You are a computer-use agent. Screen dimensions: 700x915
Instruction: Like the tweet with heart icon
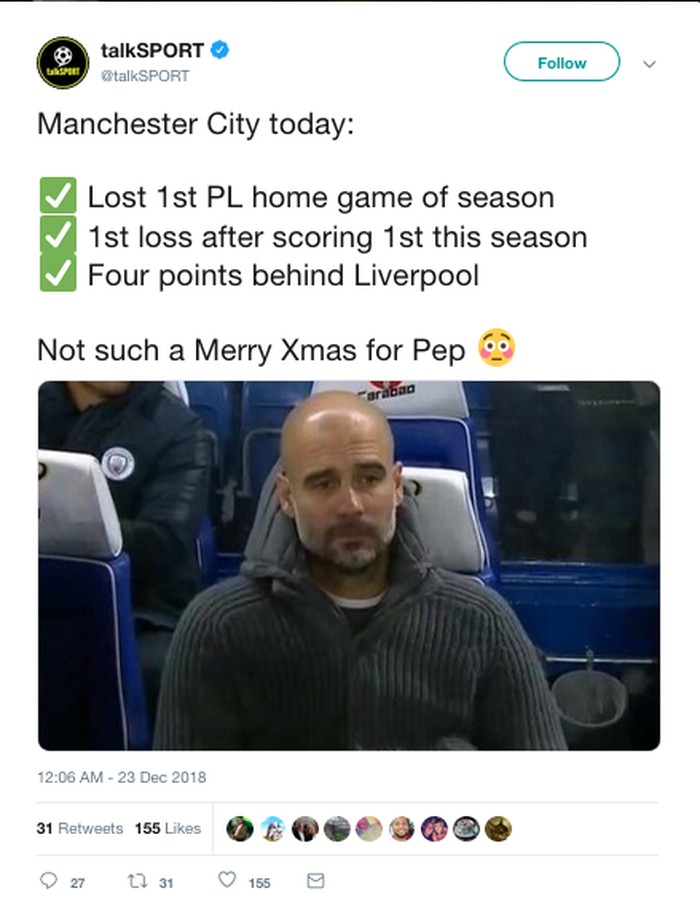pos(227,881)
